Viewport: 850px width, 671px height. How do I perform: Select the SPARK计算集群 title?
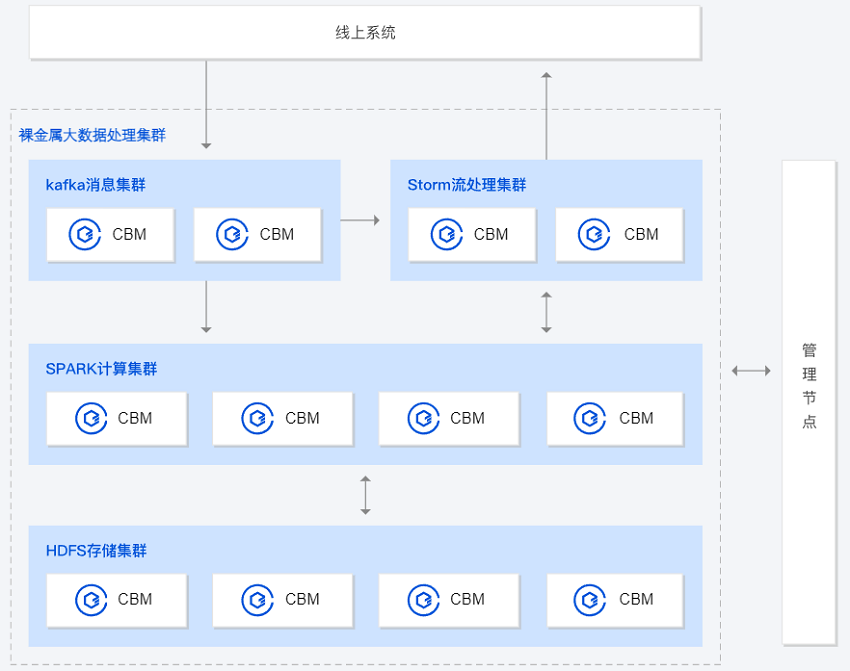101,369
